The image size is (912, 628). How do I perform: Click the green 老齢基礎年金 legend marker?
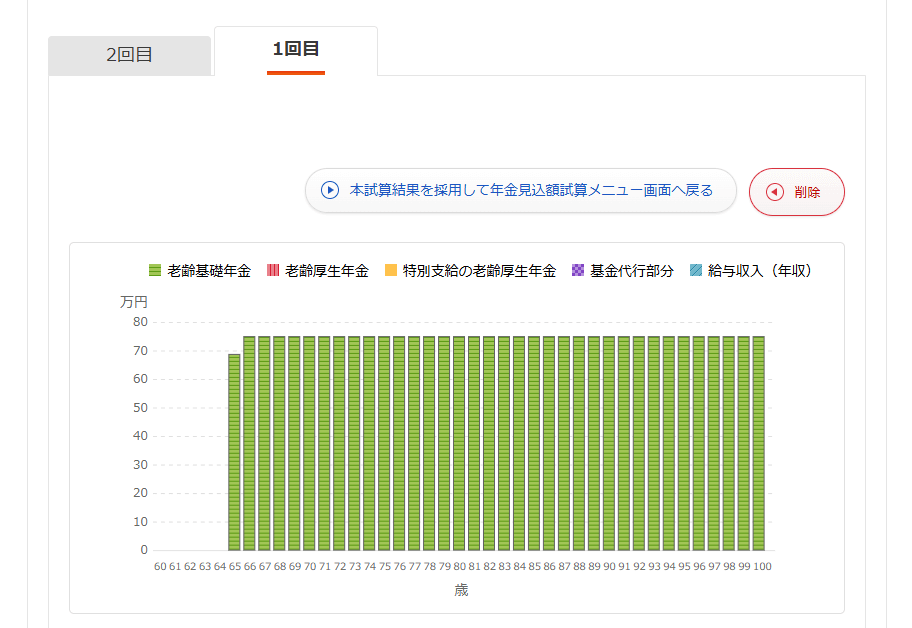click(x=155, y=270)
